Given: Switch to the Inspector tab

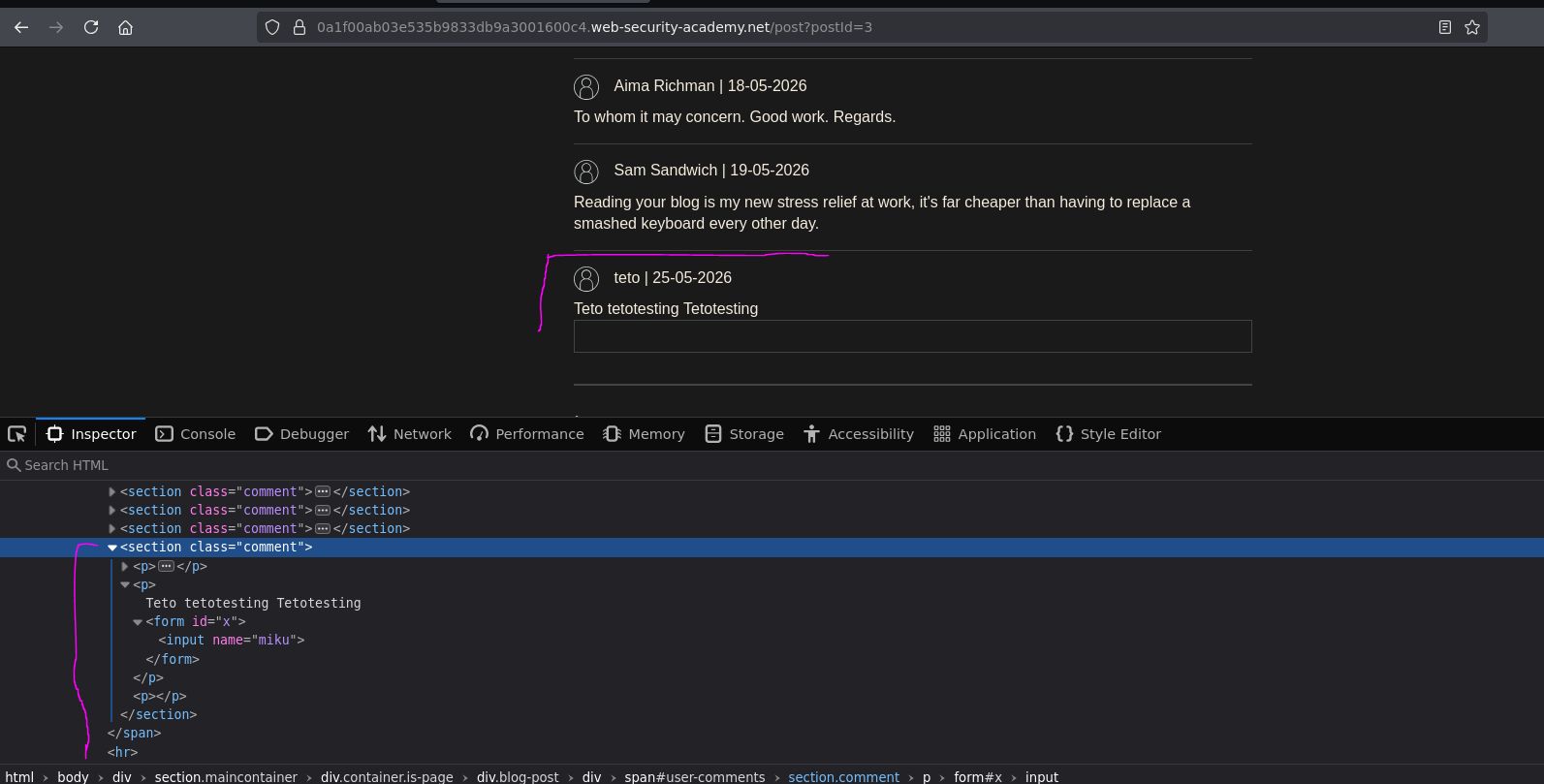Looking at the screenshot, I should tap(91, 434).
